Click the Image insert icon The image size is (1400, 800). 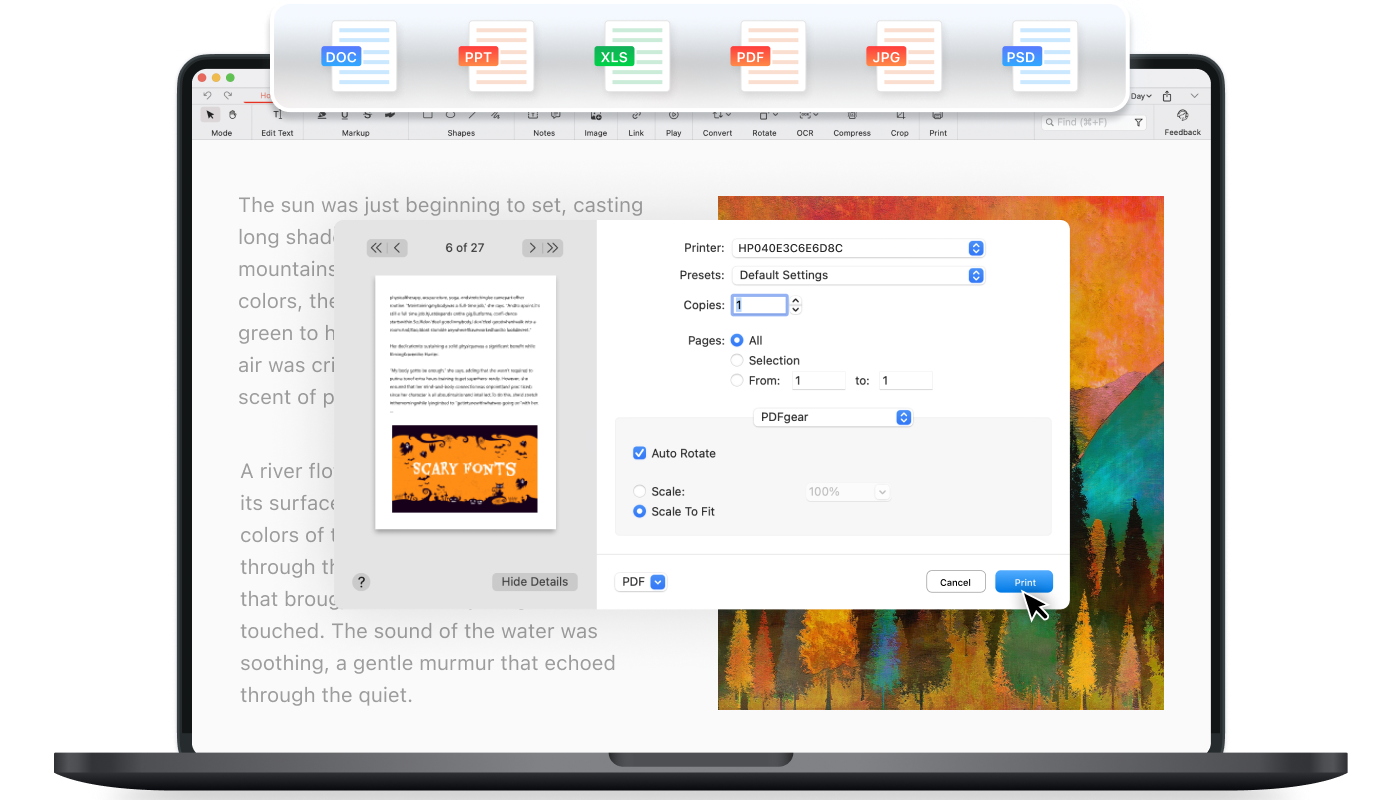(x=596, y=116)
